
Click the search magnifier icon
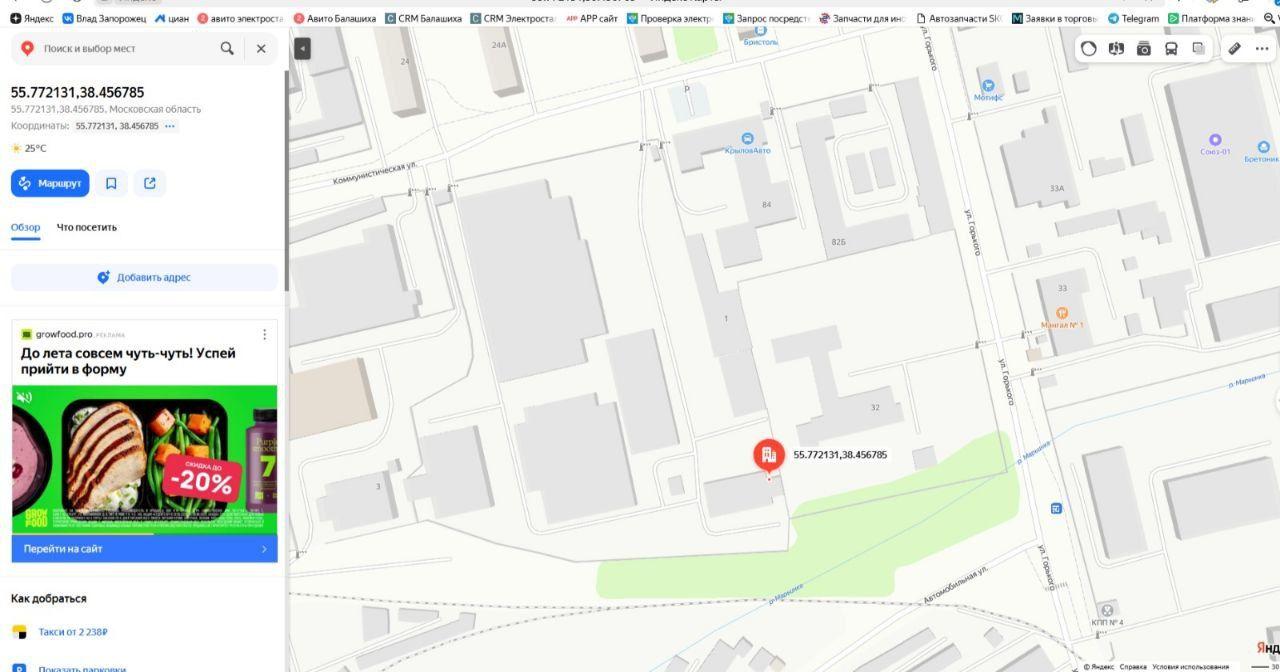[x=227, y=48]
